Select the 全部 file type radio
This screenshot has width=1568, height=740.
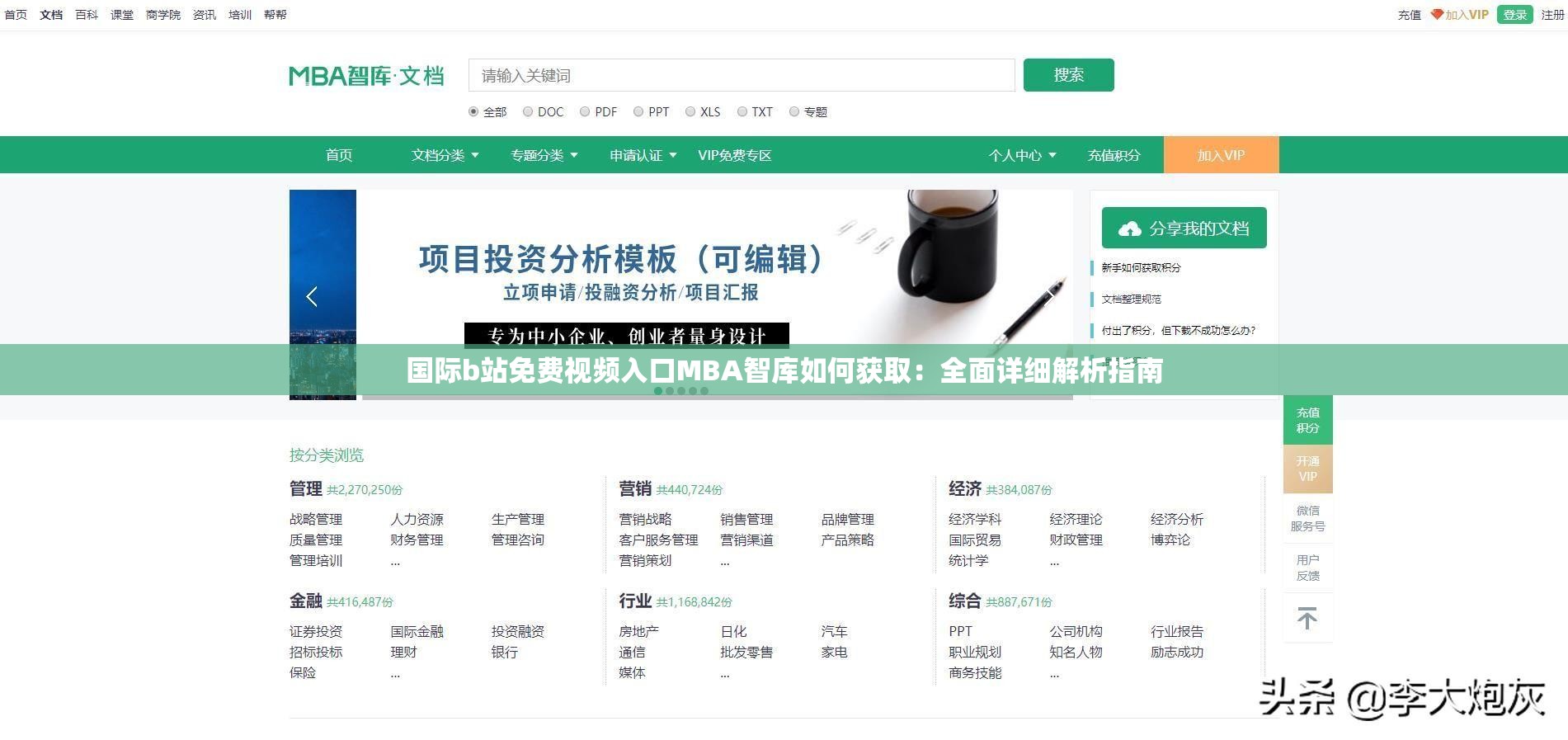(473, 111)
